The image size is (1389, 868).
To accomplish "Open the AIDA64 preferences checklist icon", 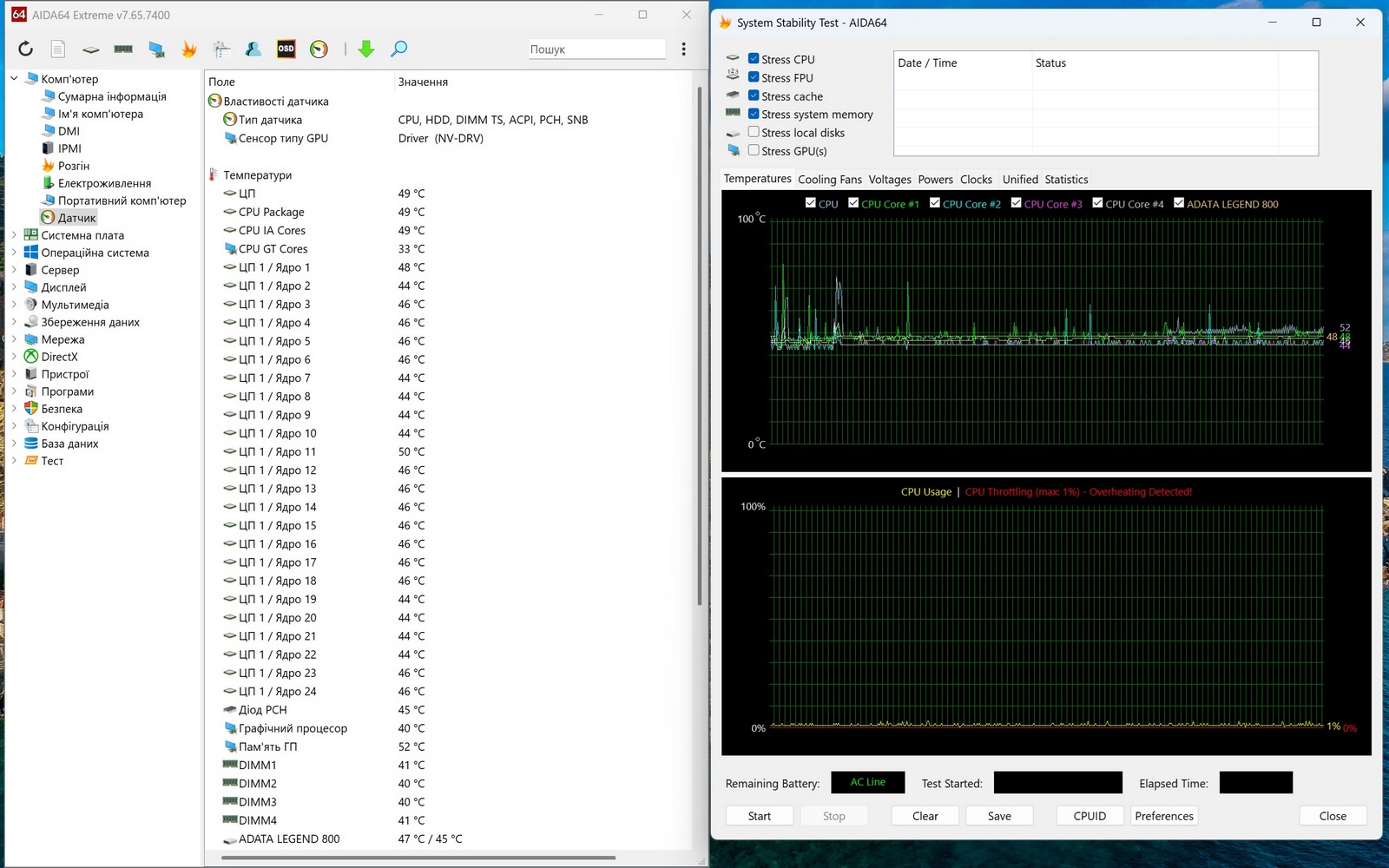I will [221, 49].
